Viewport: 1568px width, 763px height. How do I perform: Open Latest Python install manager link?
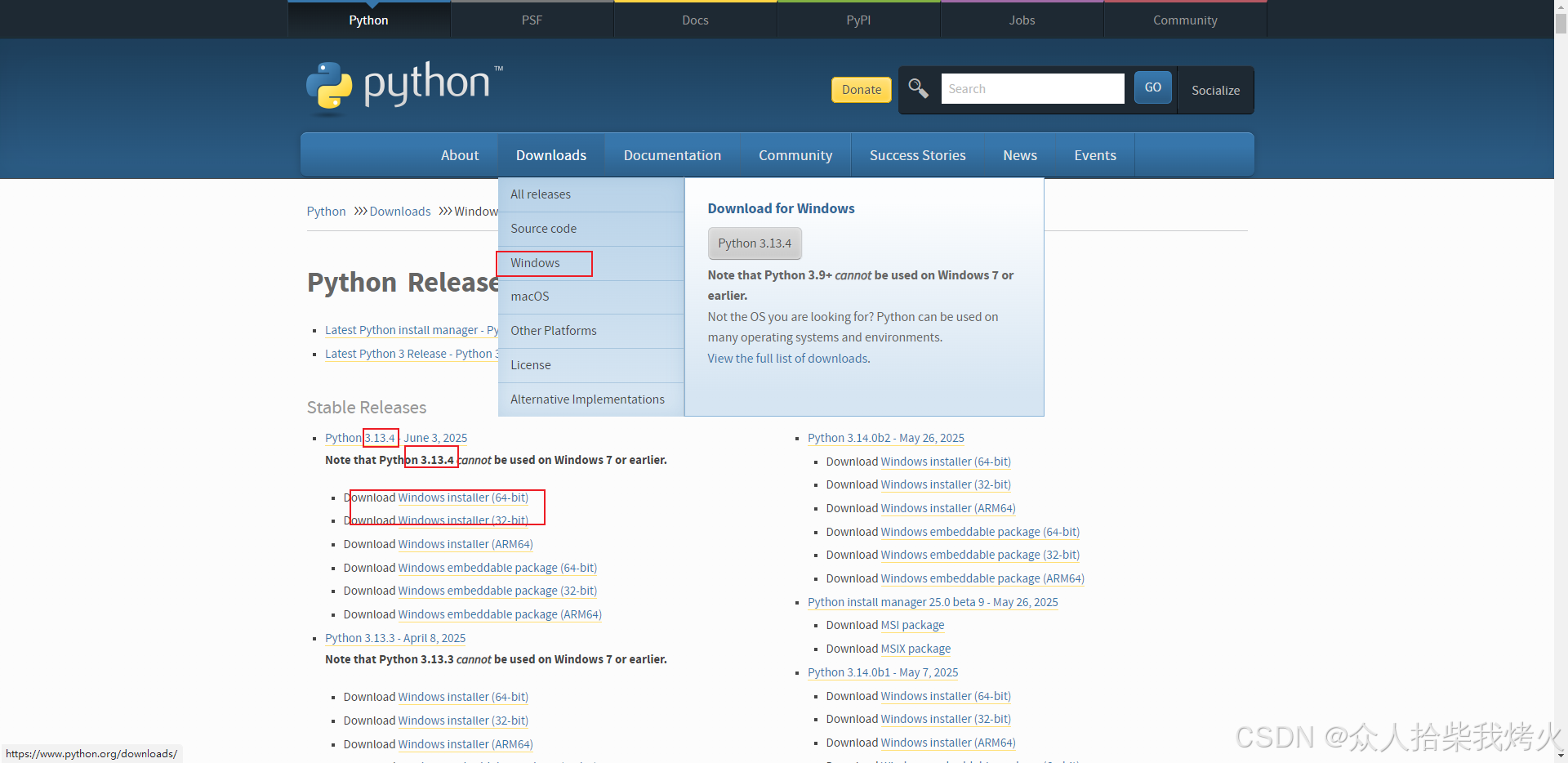click(x=412, y=330)
